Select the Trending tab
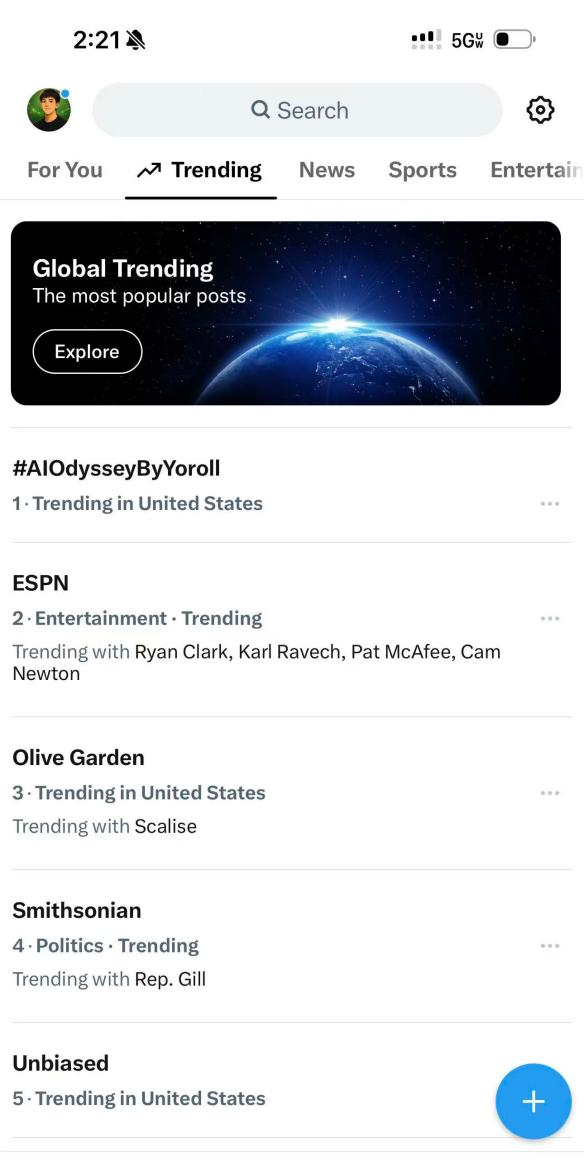The height and width of the screenshot is (1162, 584). [200, 170]
